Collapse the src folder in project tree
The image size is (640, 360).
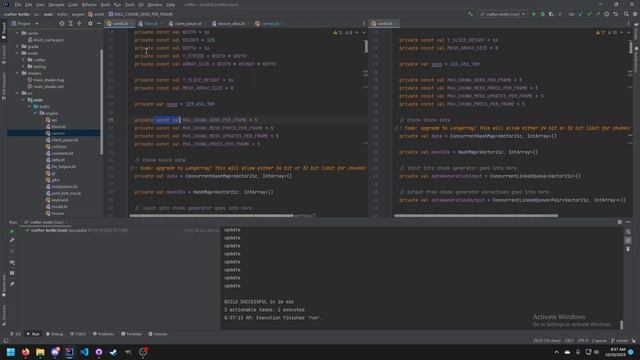click(18, 93)
